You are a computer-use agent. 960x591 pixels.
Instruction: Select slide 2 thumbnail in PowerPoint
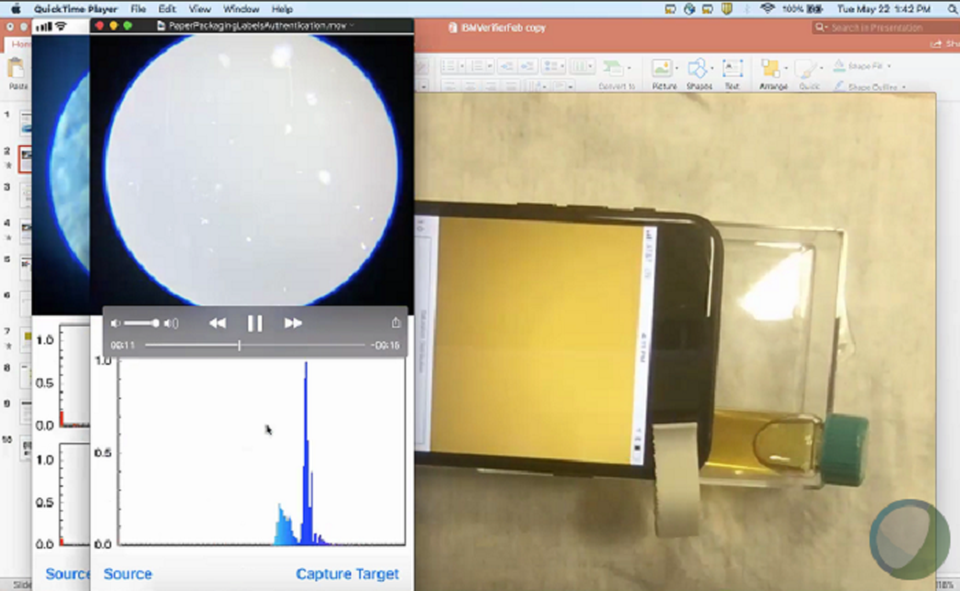[25, 160]
